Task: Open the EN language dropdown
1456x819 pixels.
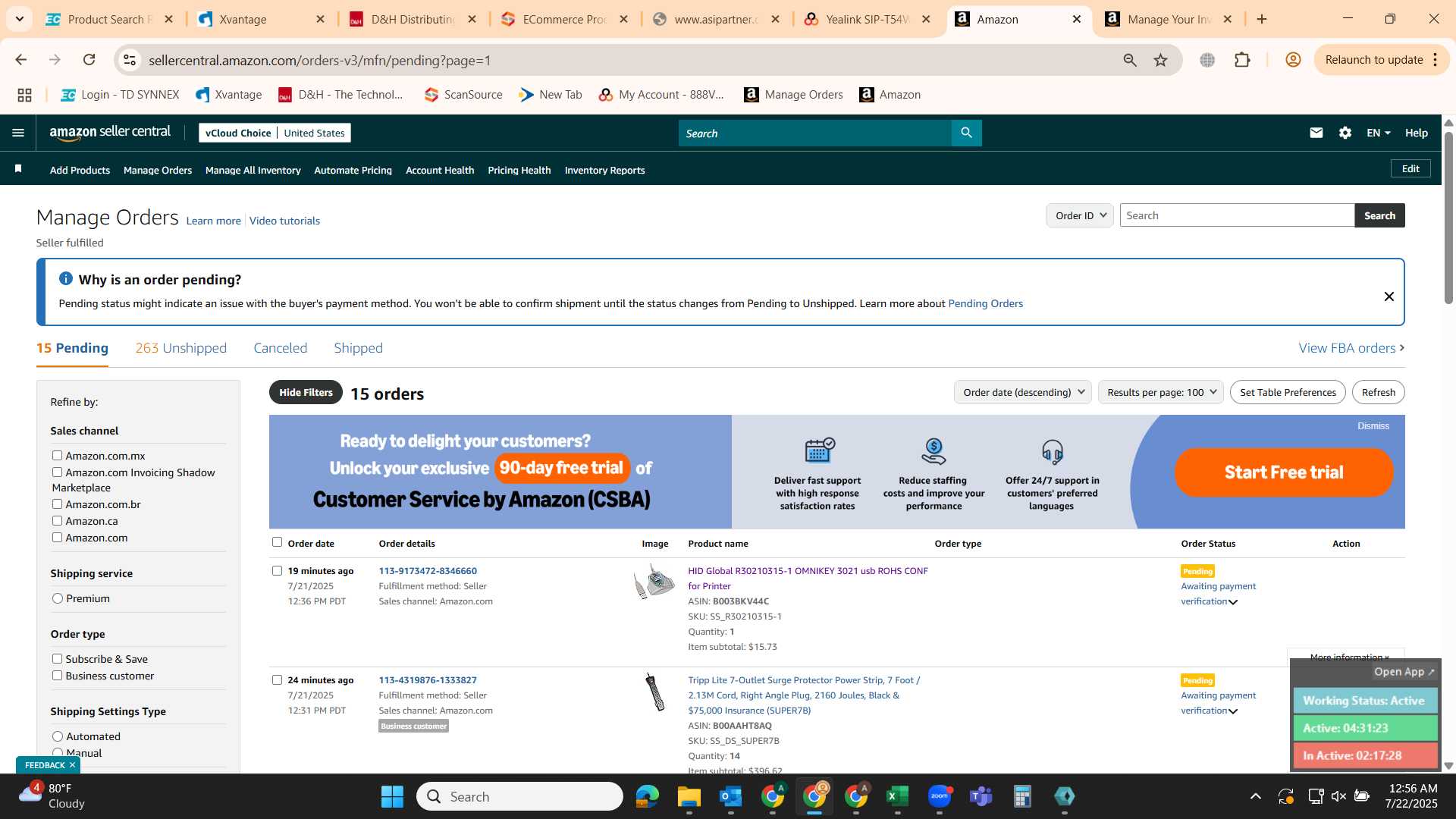Action: (1378, 133)
